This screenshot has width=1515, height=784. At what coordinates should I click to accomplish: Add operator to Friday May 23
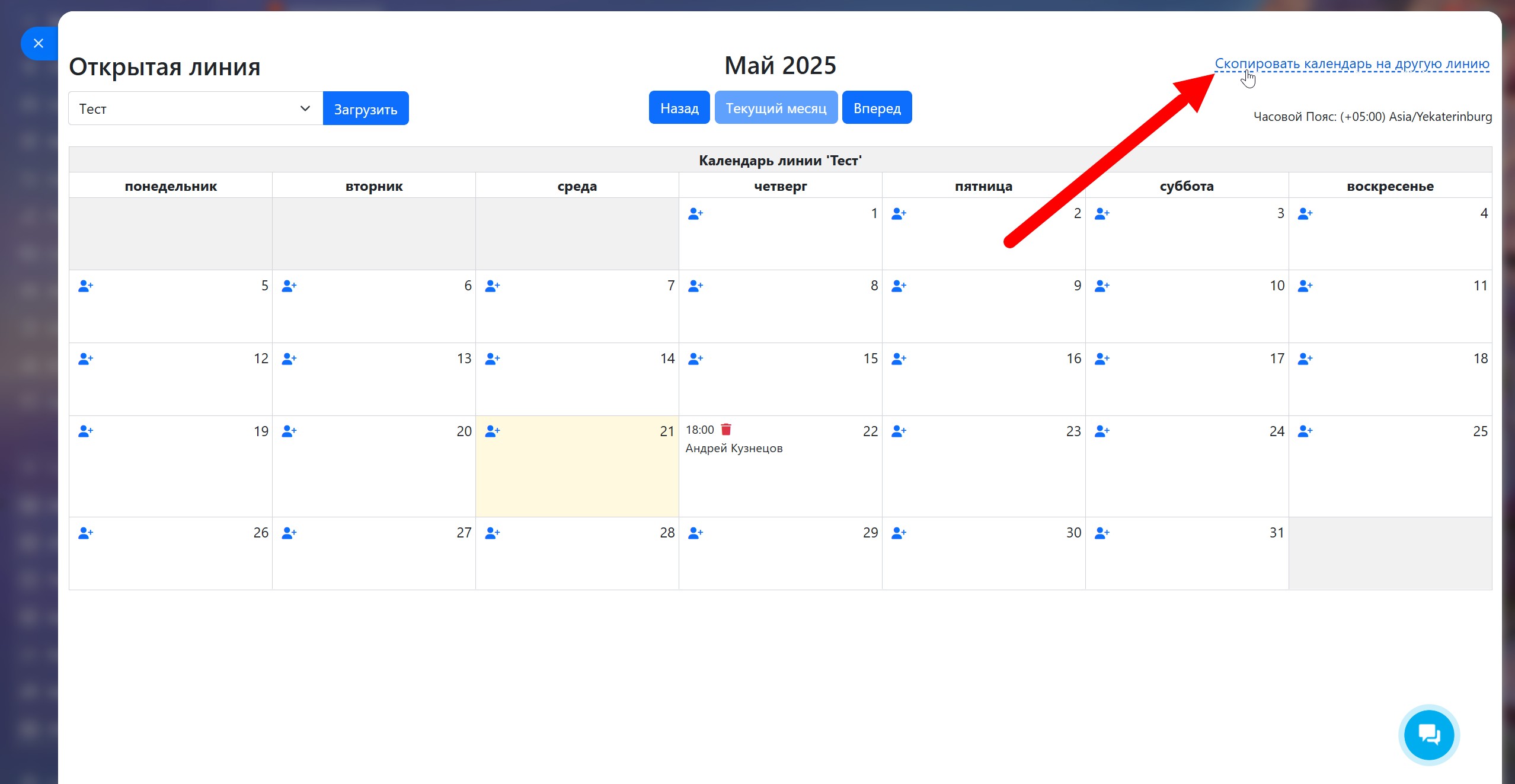[x=899, y=432]
